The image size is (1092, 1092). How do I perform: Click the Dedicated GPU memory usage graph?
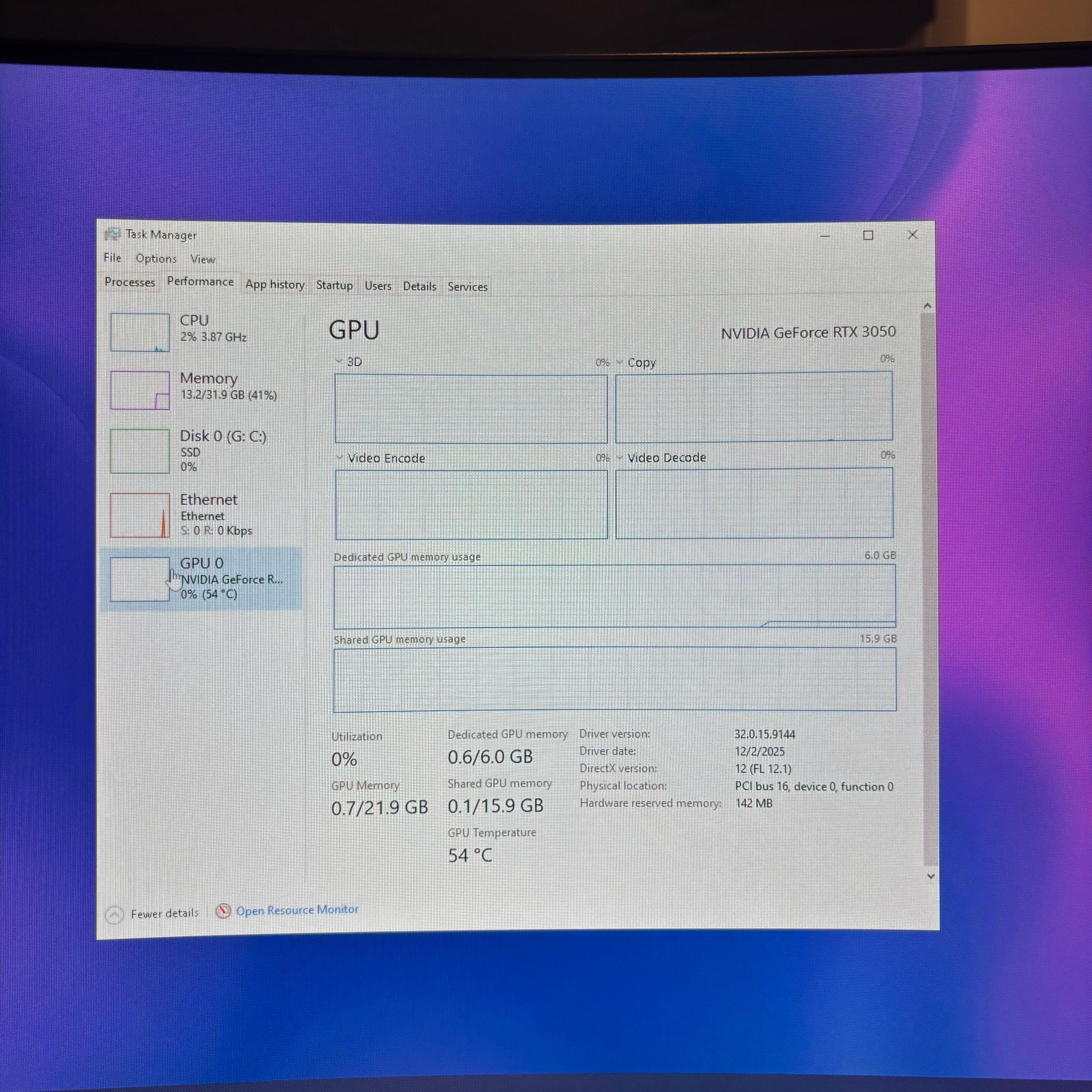614,596
